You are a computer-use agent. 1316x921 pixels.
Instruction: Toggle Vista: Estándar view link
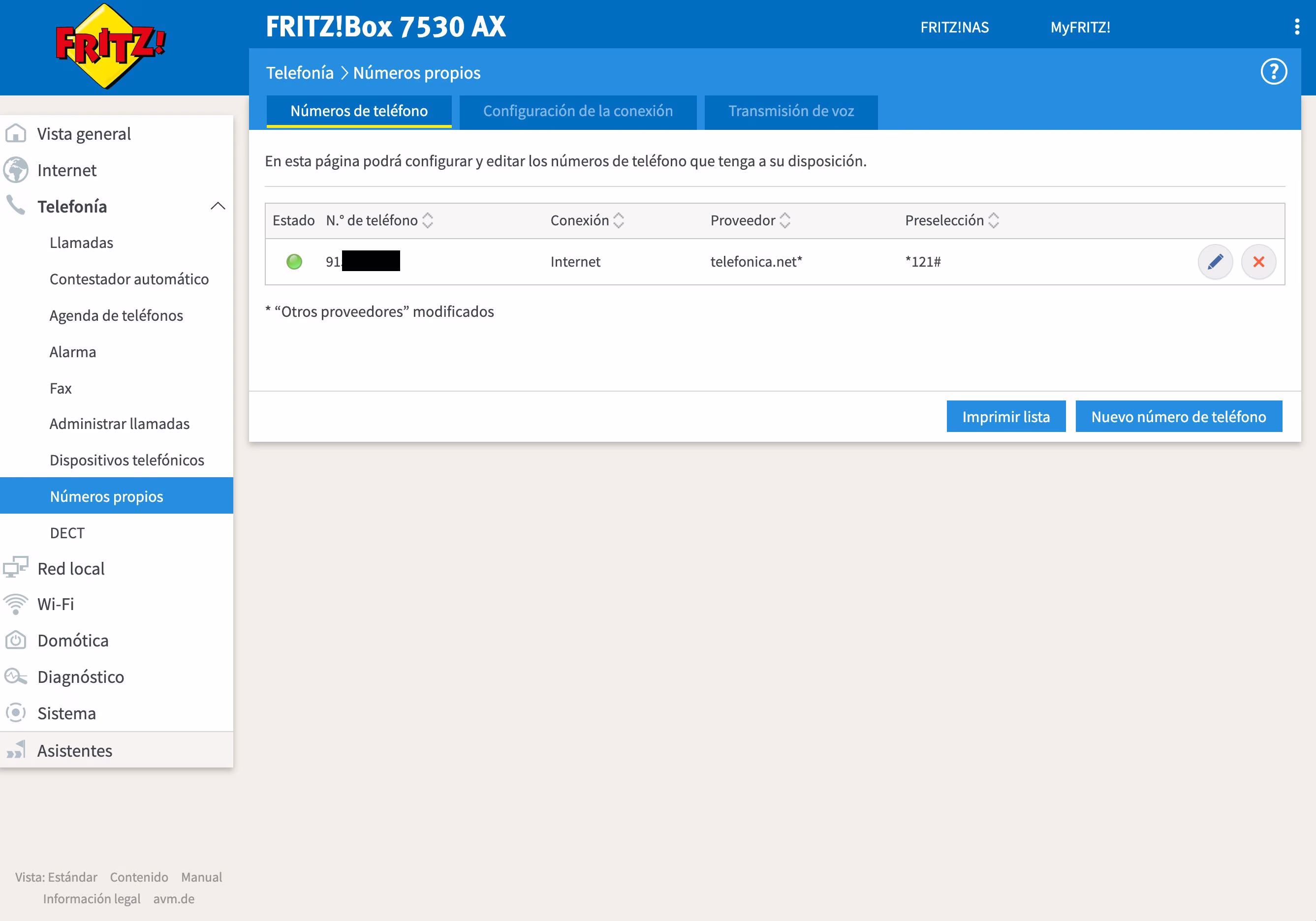(x=56, y=877)
